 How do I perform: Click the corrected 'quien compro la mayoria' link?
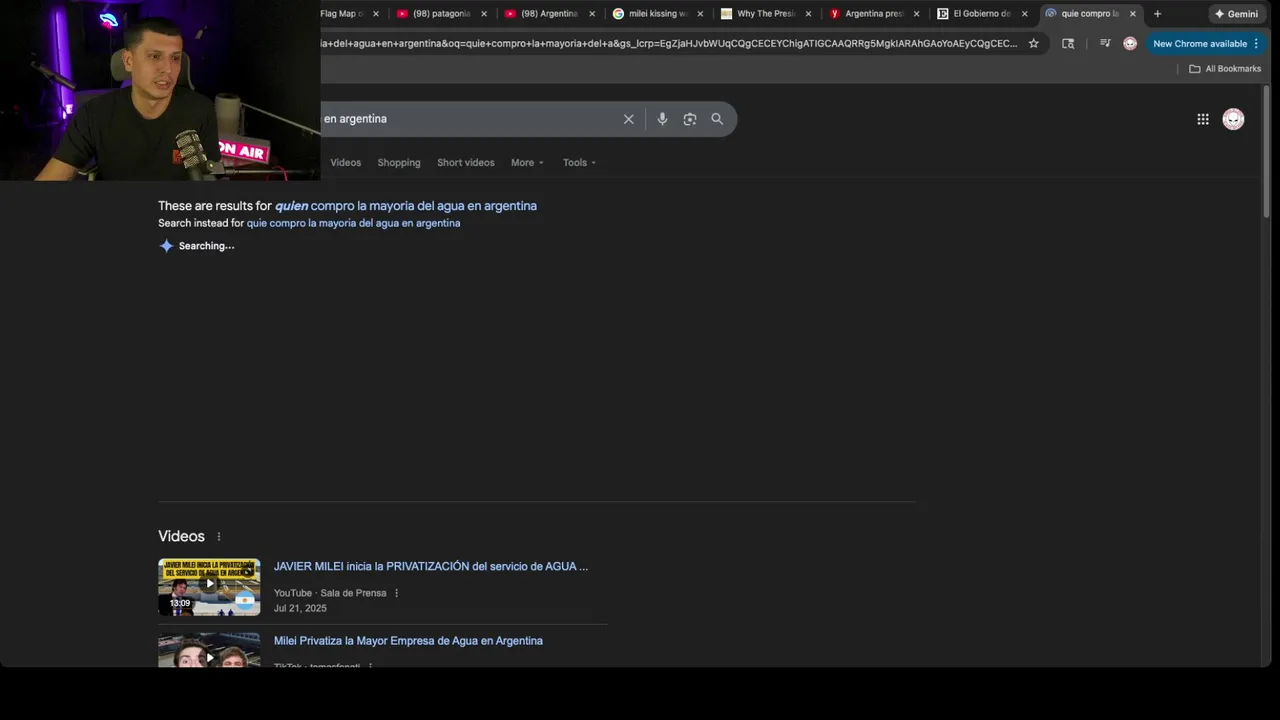pos(406,206)
